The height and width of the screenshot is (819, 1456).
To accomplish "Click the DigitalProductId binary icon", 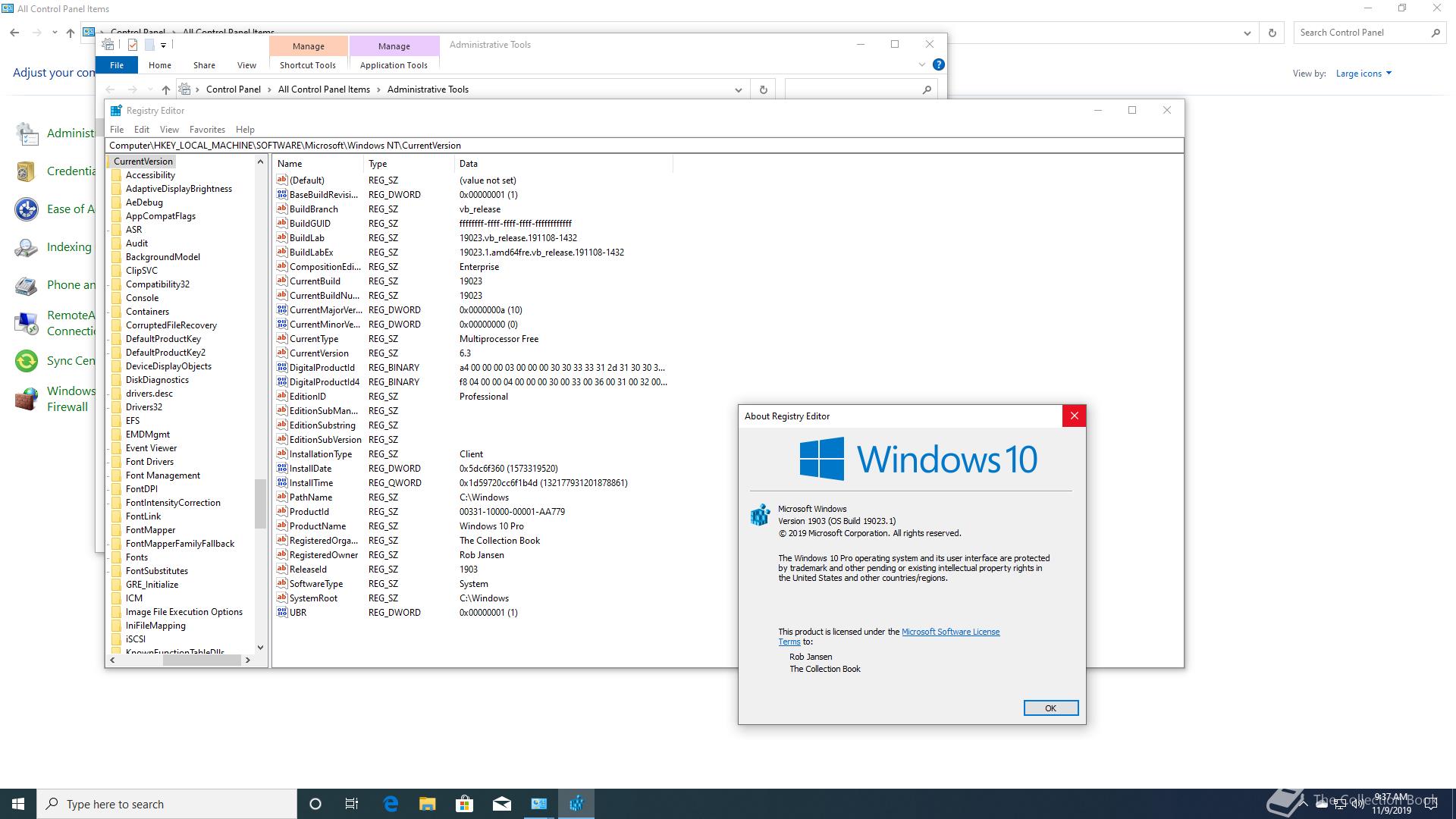I will (x=282, y=367).
